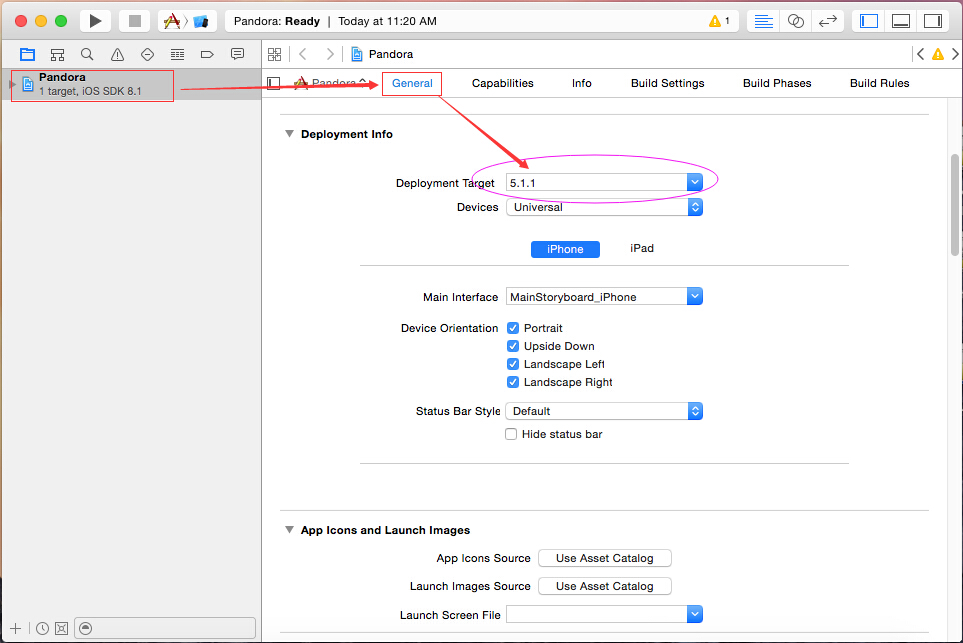Go back in editor history
The height and width of the screenshot is (643, 963).
tap(303, 54)
